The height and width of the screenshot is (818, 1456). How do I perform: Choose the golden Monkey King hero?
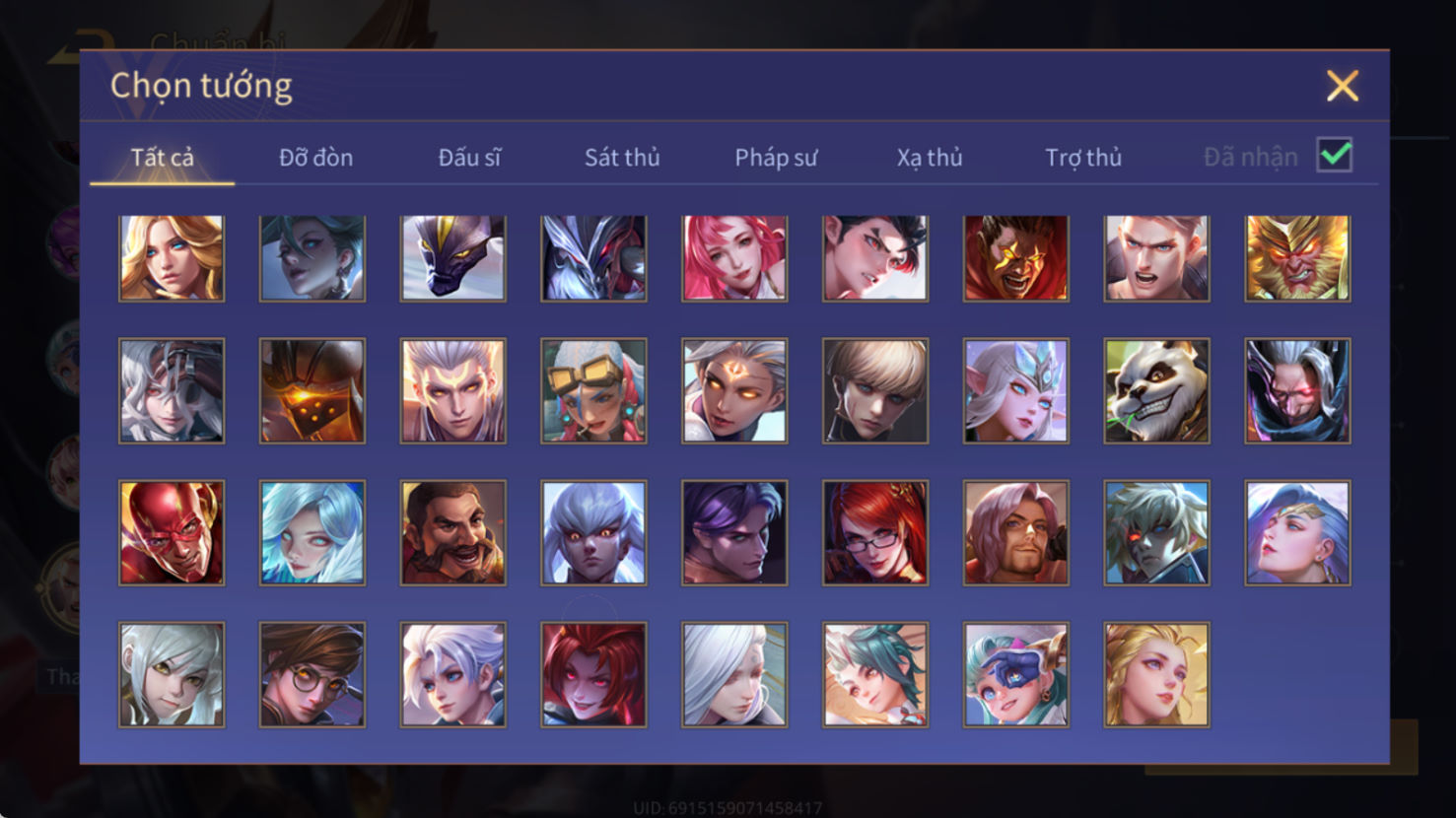click(x=1297, y=258)
